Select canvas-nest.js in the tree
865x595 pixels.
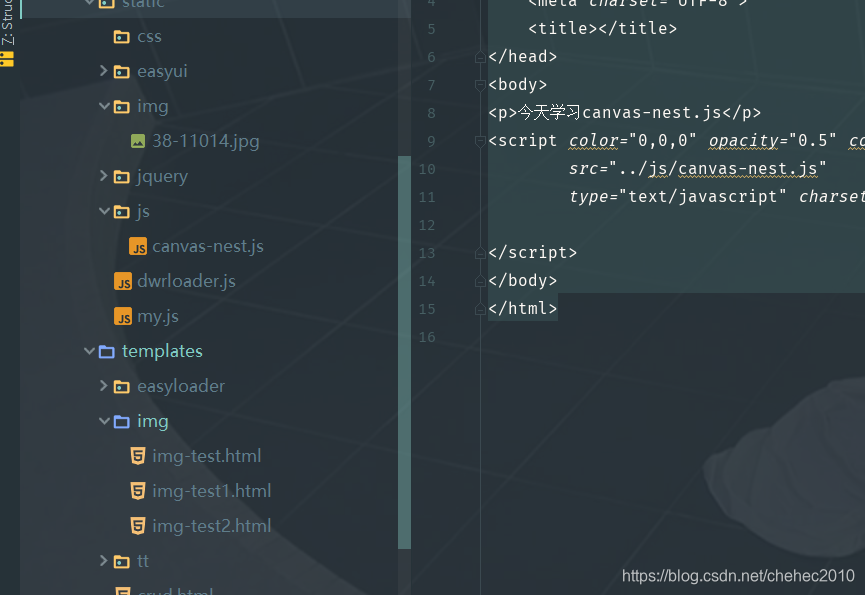[x=208, y=246]
